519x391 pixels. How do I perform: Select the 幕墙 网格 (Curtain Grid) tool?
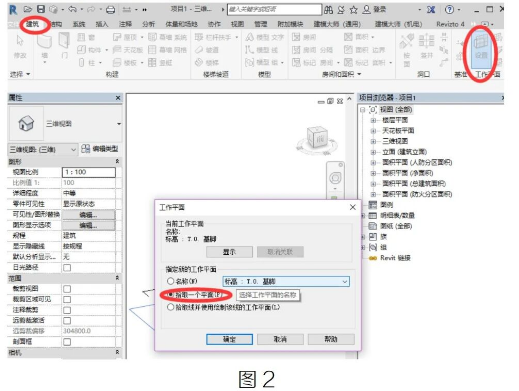pyautogui.click(x=167, y=50)
